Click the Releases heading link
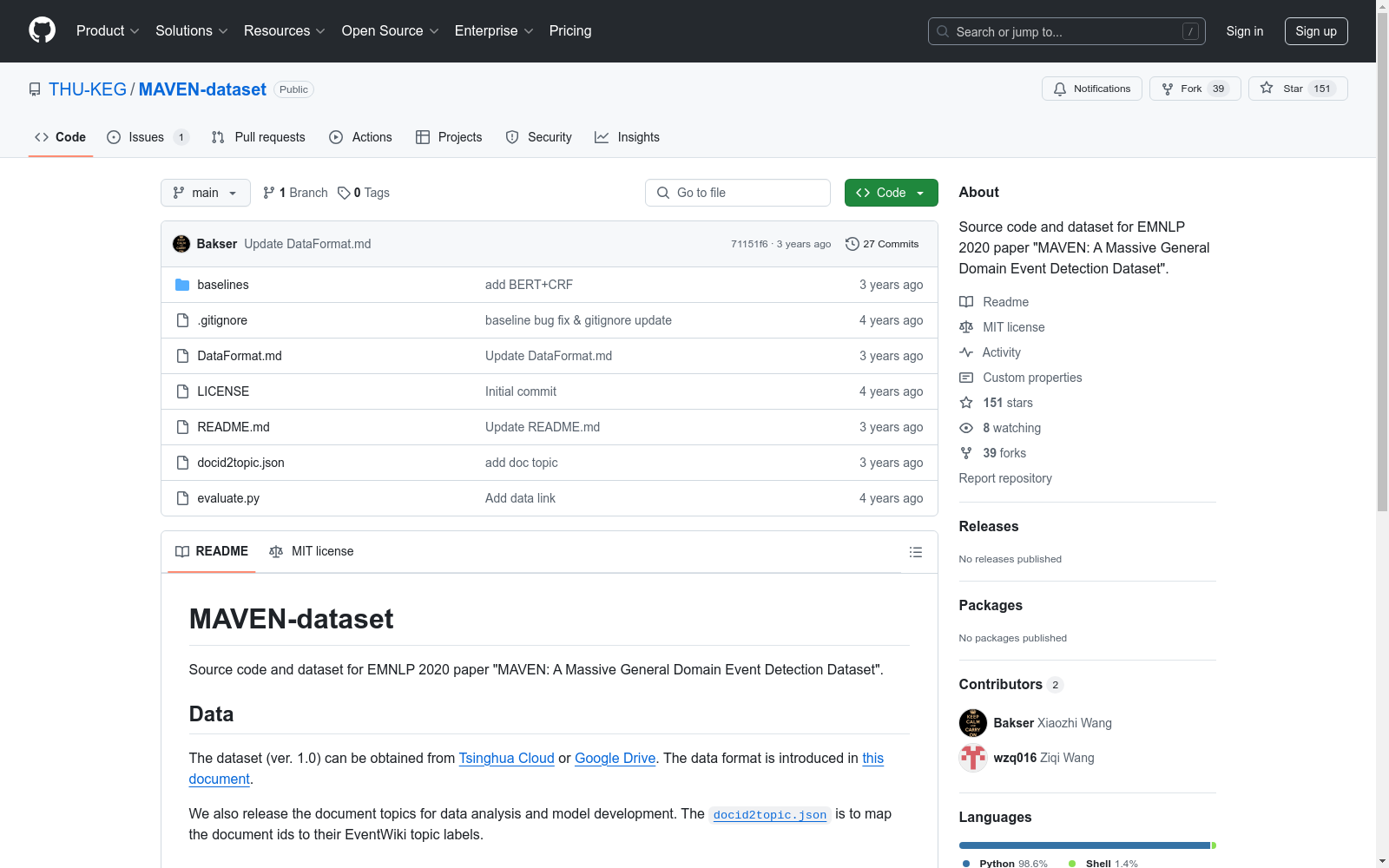The height and width of the screenshot is (868, 1389). tap(989, 526)
